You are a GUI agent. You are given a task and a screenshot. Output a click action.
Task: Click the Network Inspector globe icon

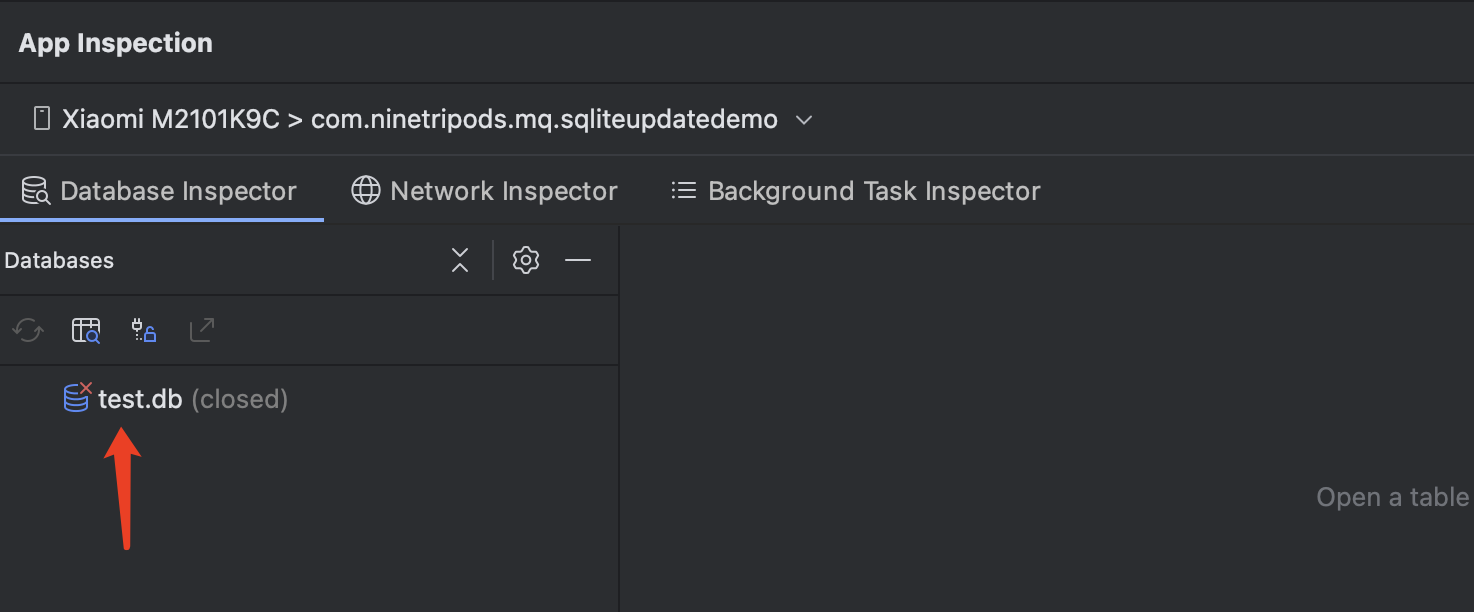click(x=364, y=190)
